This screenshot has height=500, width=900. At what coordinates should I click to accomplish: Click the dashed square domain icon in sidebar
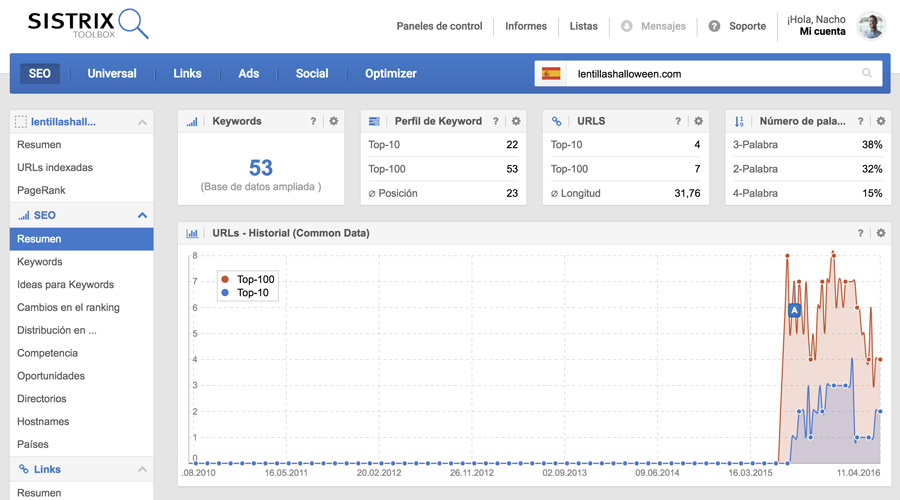tap(21, 122)
